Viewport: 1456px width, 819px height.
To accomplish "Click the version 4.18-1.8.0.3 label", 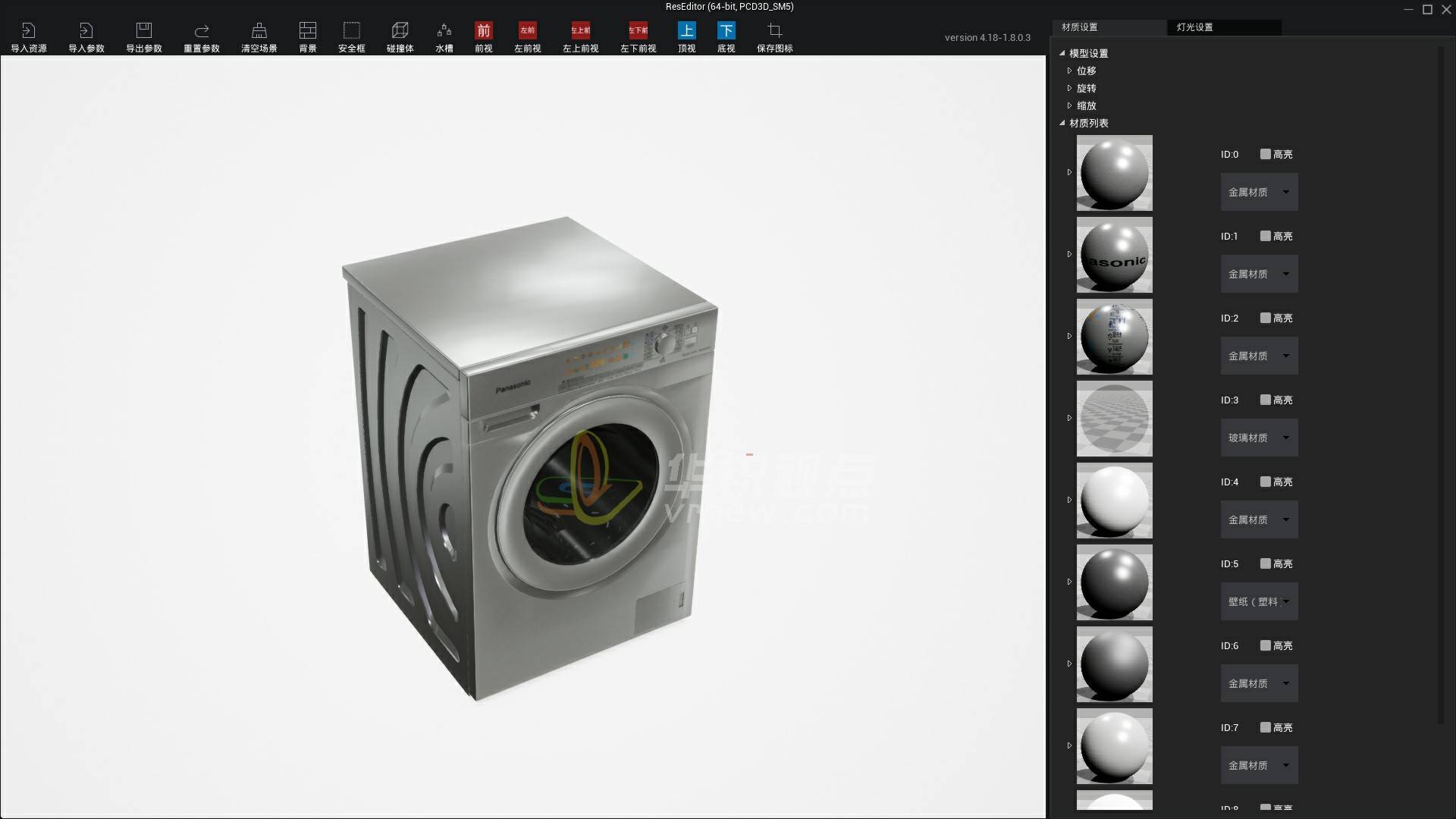I will coord(987,37).
